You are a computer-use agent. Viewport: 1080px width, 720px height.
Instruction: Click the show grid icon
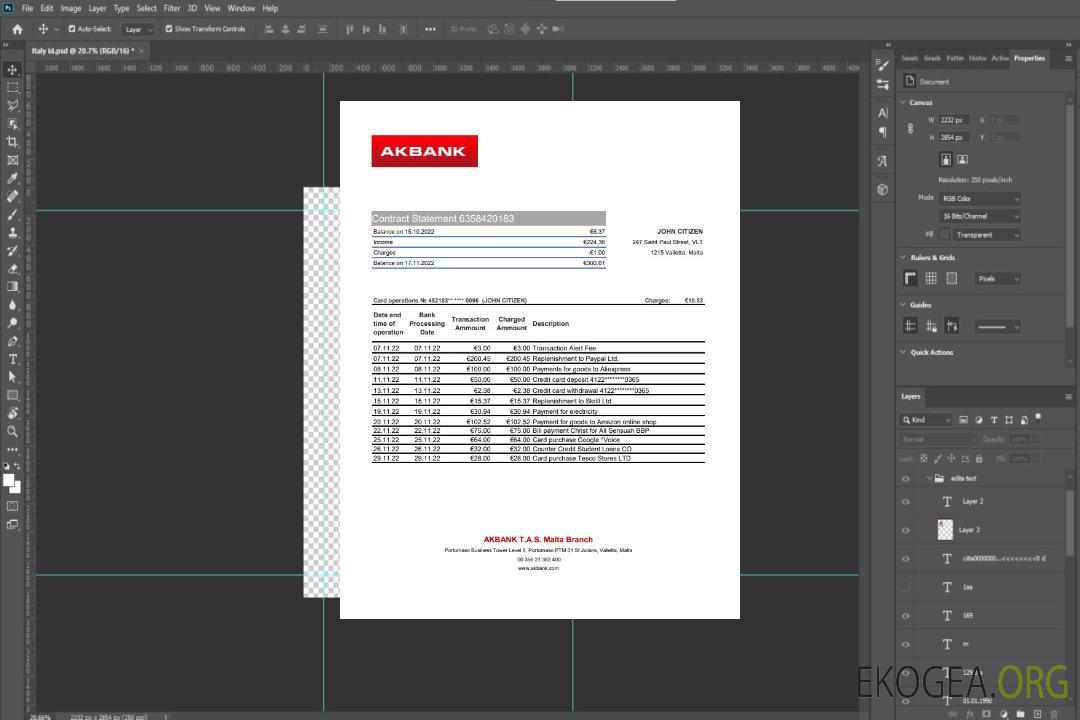click(x=931, y=278)
